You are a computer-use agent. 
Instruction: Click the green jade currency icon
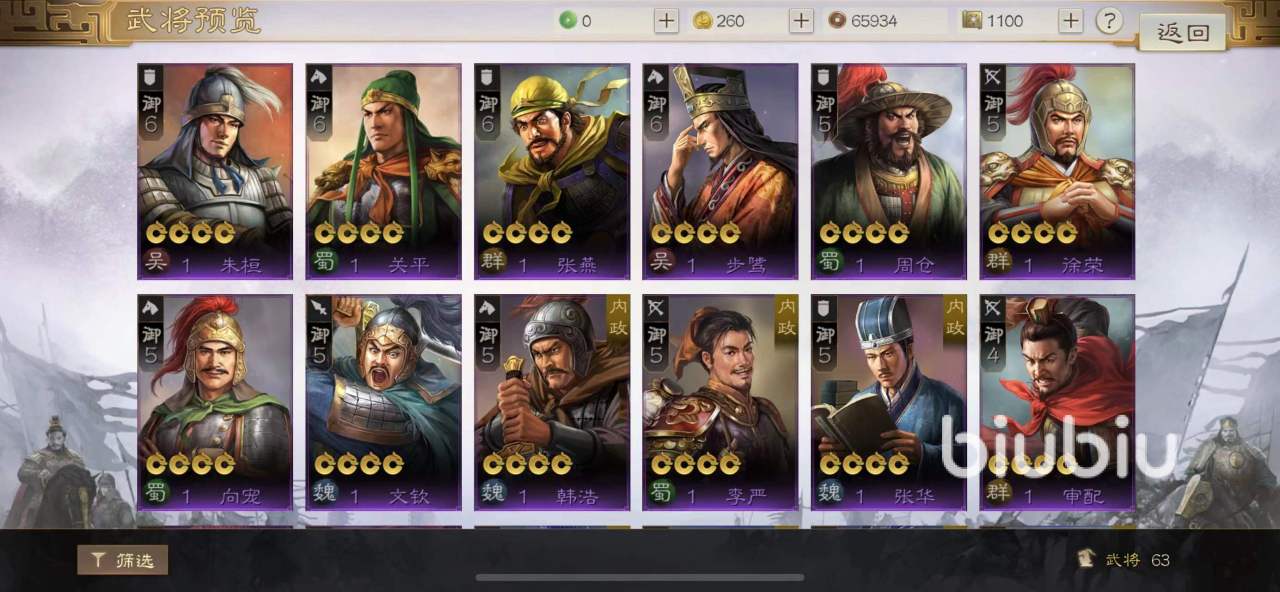[x=566, y=21]
